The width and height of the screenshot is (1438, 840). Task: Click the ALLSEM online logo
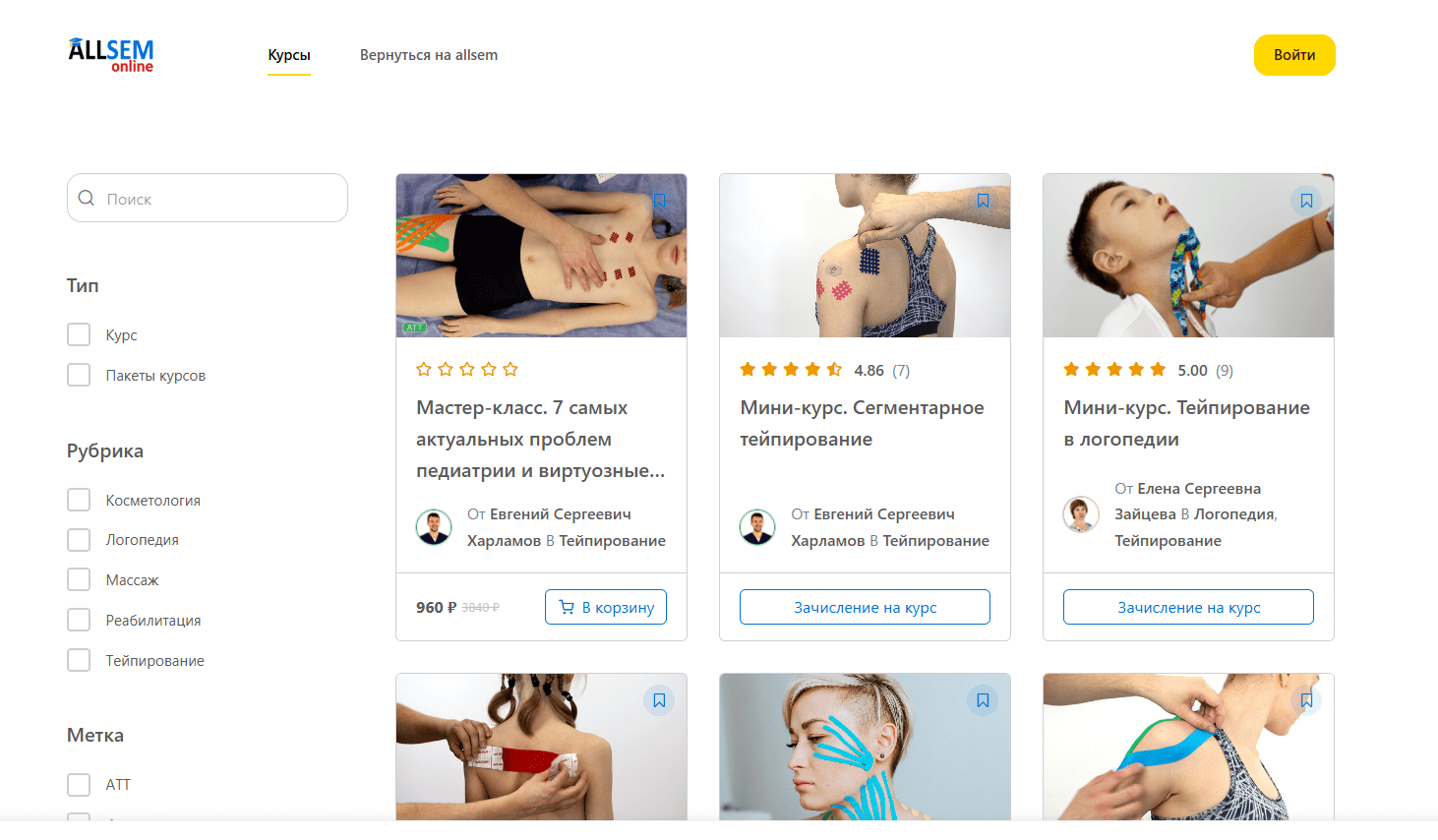tap(111, 55)
